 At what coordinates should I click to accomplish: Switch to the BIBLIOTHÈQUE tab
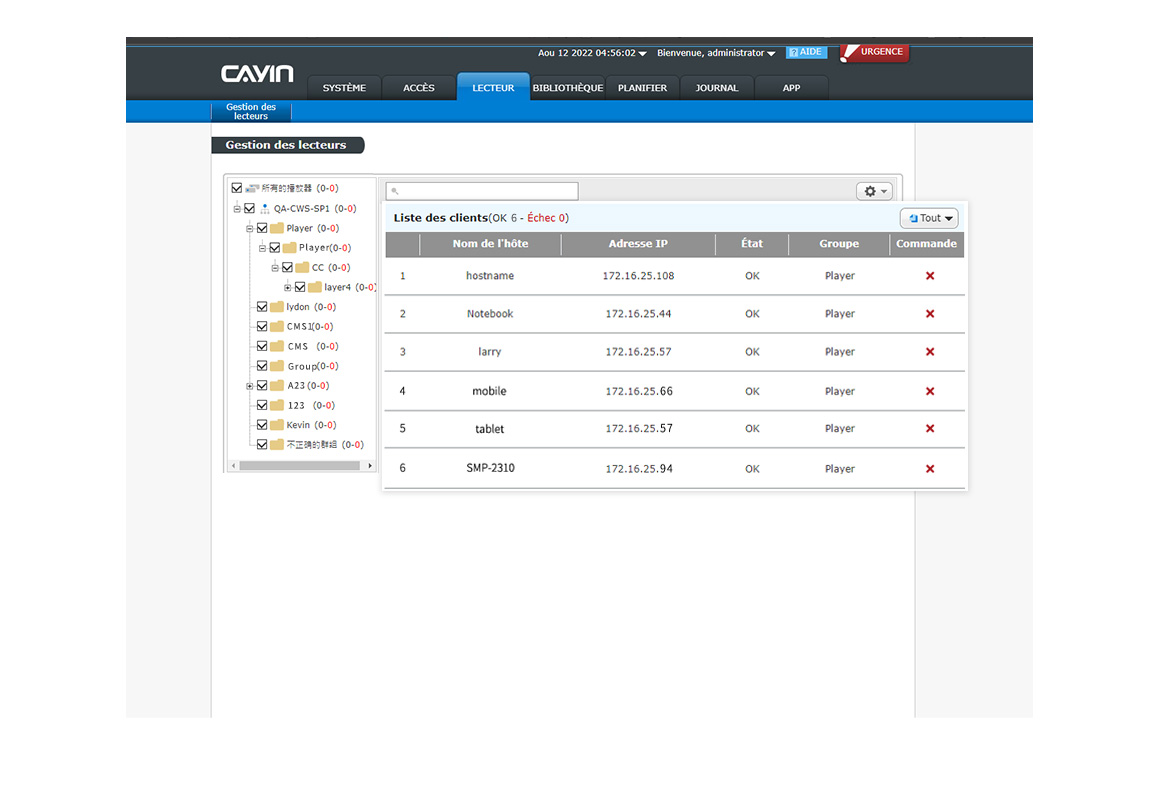(567, 88)
